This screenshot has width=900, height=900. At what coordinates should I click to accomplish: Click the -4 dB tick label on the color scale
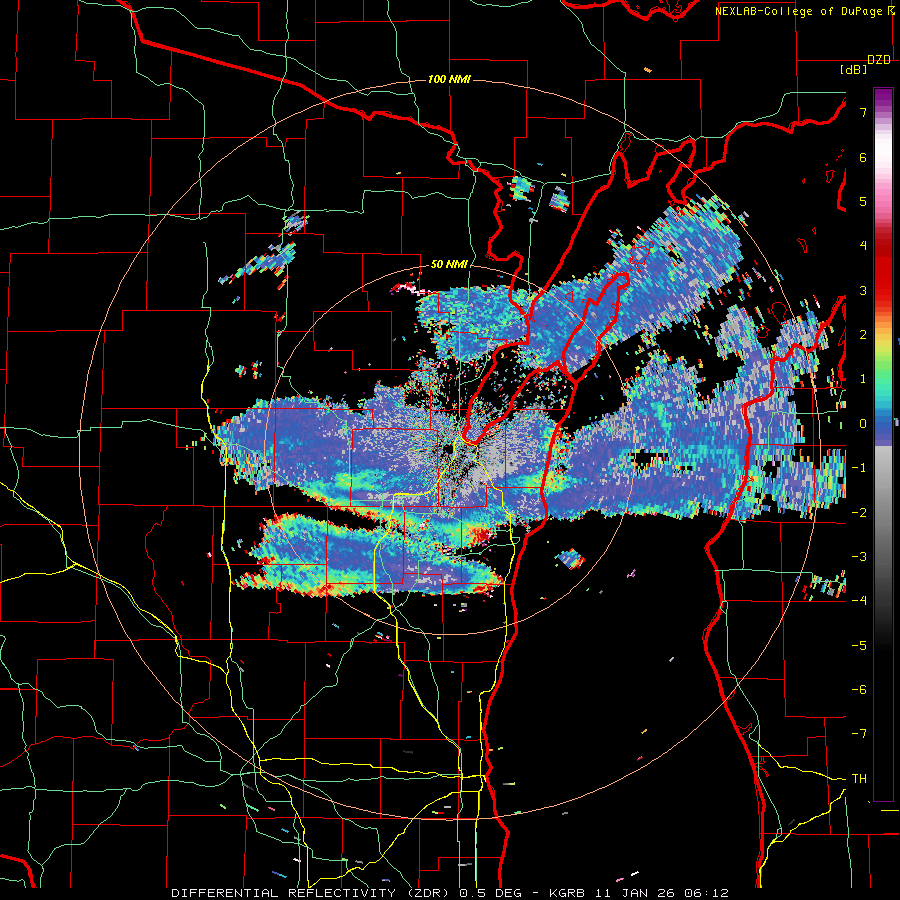(x=859, y=600)
